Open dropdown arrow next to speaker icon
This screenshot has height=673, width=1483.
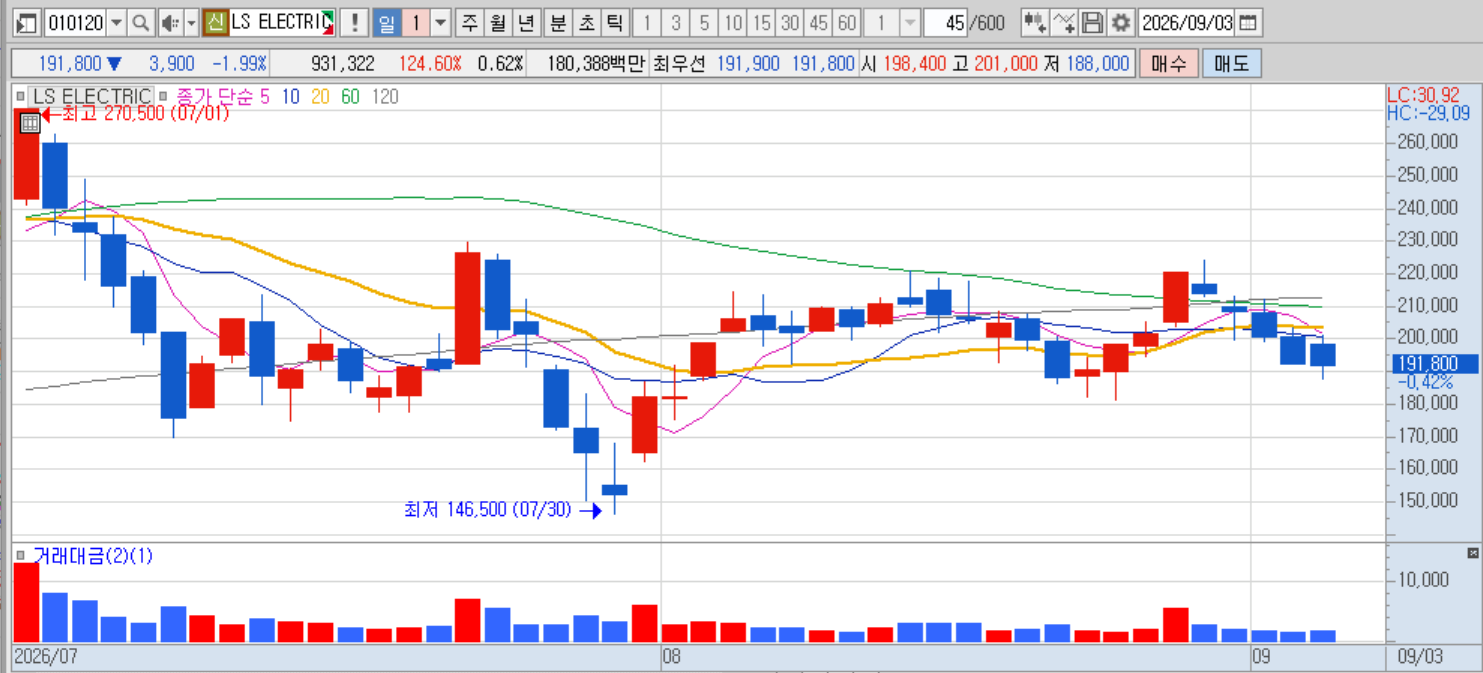[191, 22]
